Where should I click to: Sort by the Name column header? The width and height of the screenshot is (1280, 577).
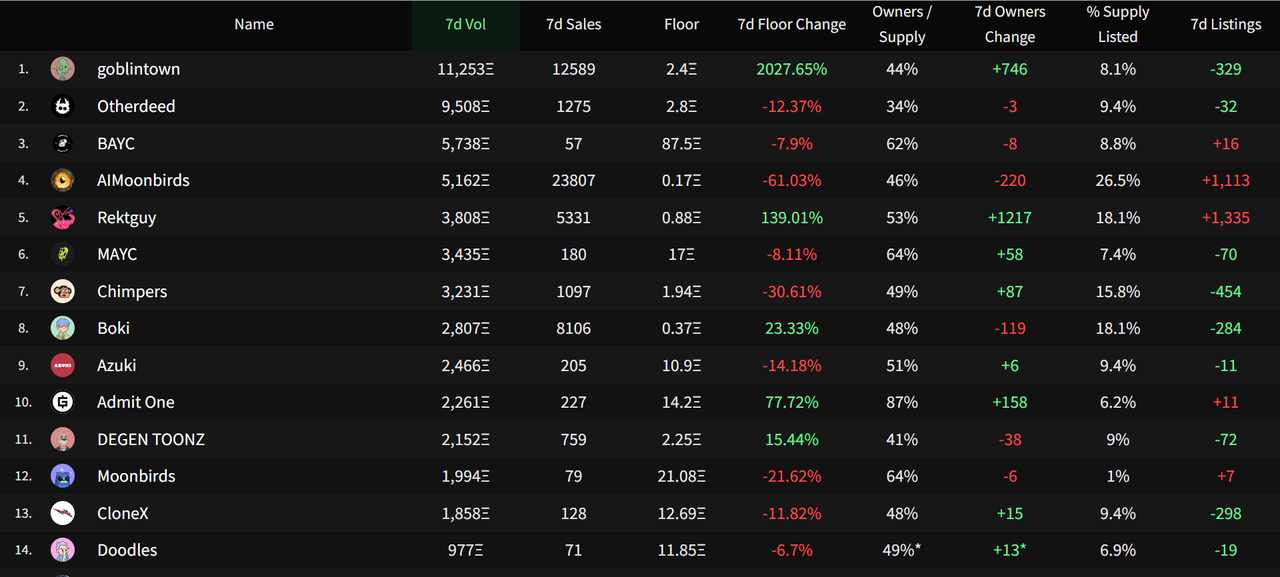(x=254, y=24)
